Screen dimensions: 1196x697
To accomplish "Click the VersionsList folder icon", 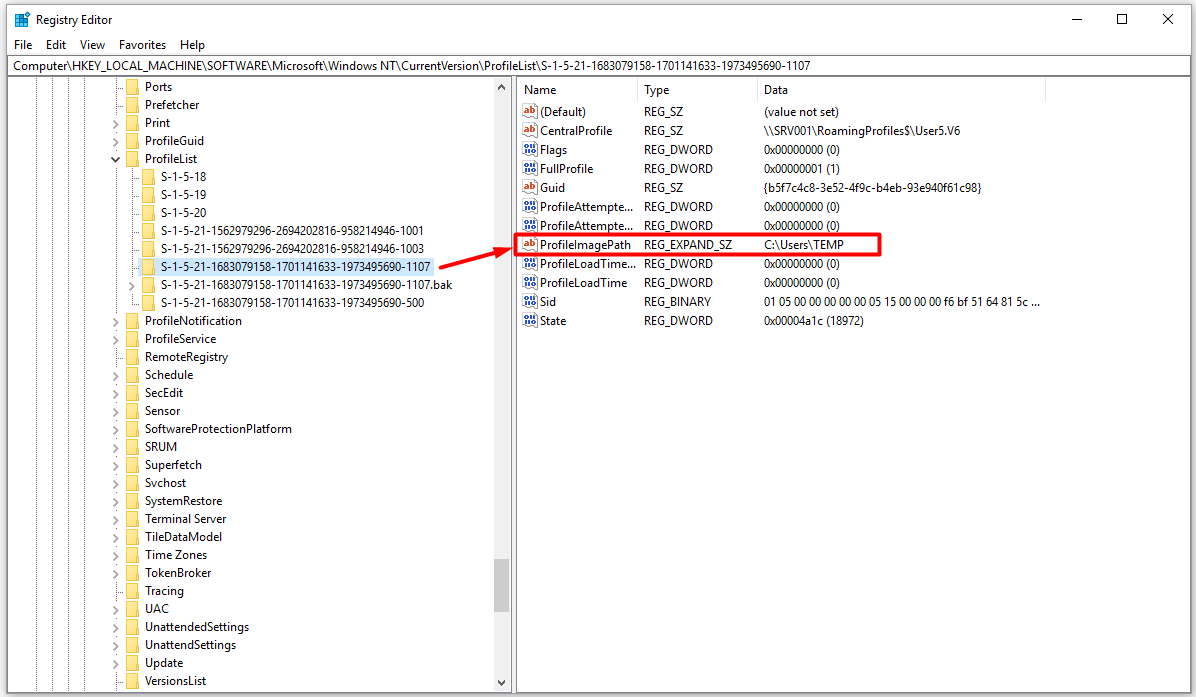I will click(x=133, y=681).
